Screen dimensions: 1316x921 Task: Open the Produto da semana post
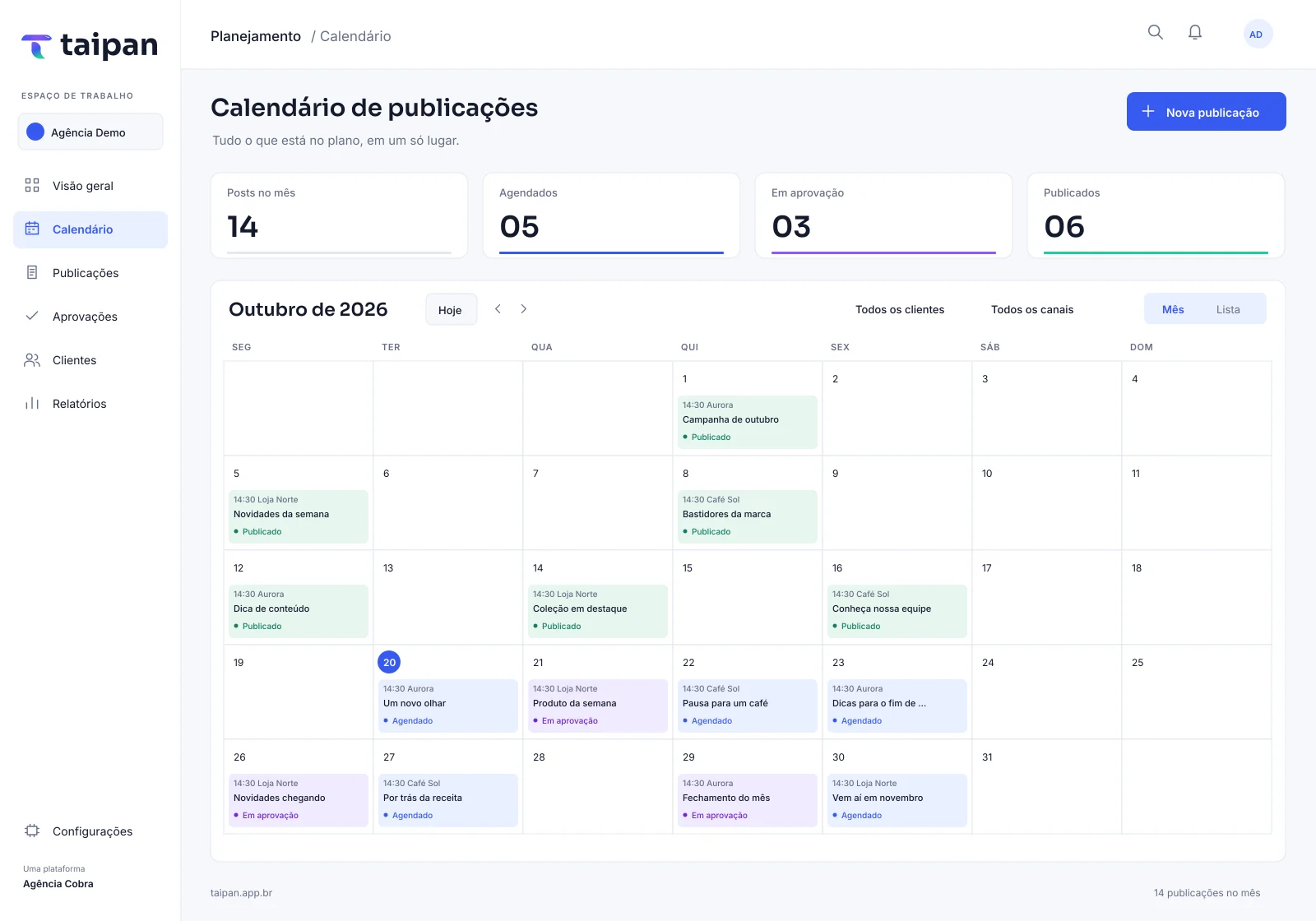click(598, 706)
